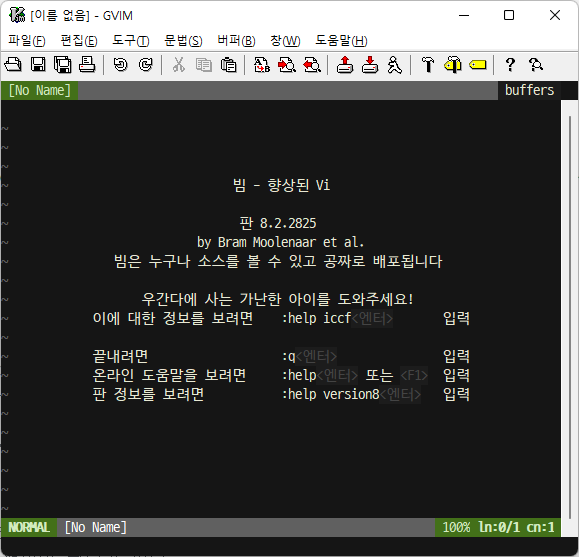Open the 파일(F) menu

pyautogui.click(x=27, y=40)
